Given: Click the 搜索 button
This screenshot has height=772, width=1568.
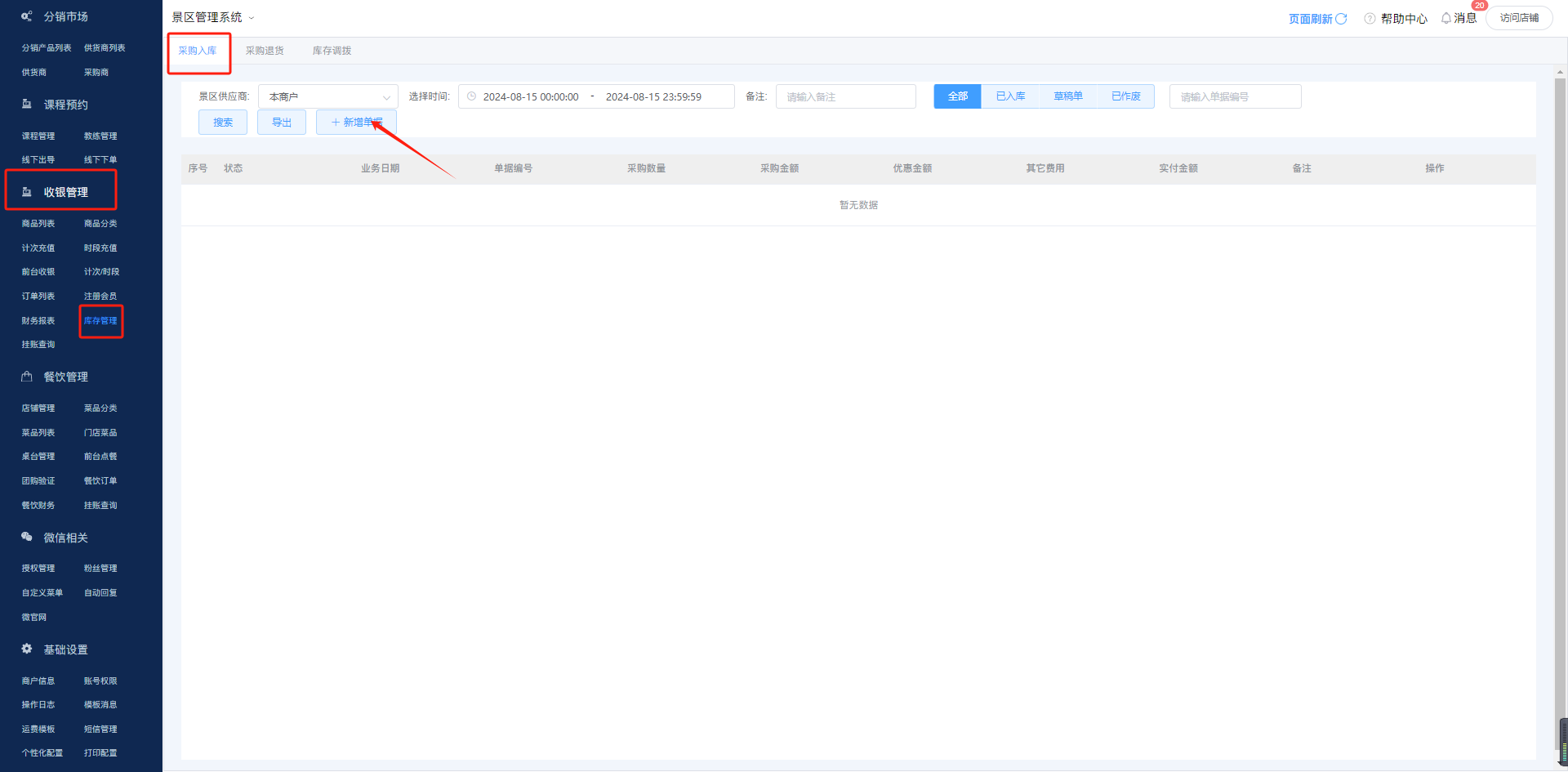Looking at the screenshot, I should coord(223,123).
